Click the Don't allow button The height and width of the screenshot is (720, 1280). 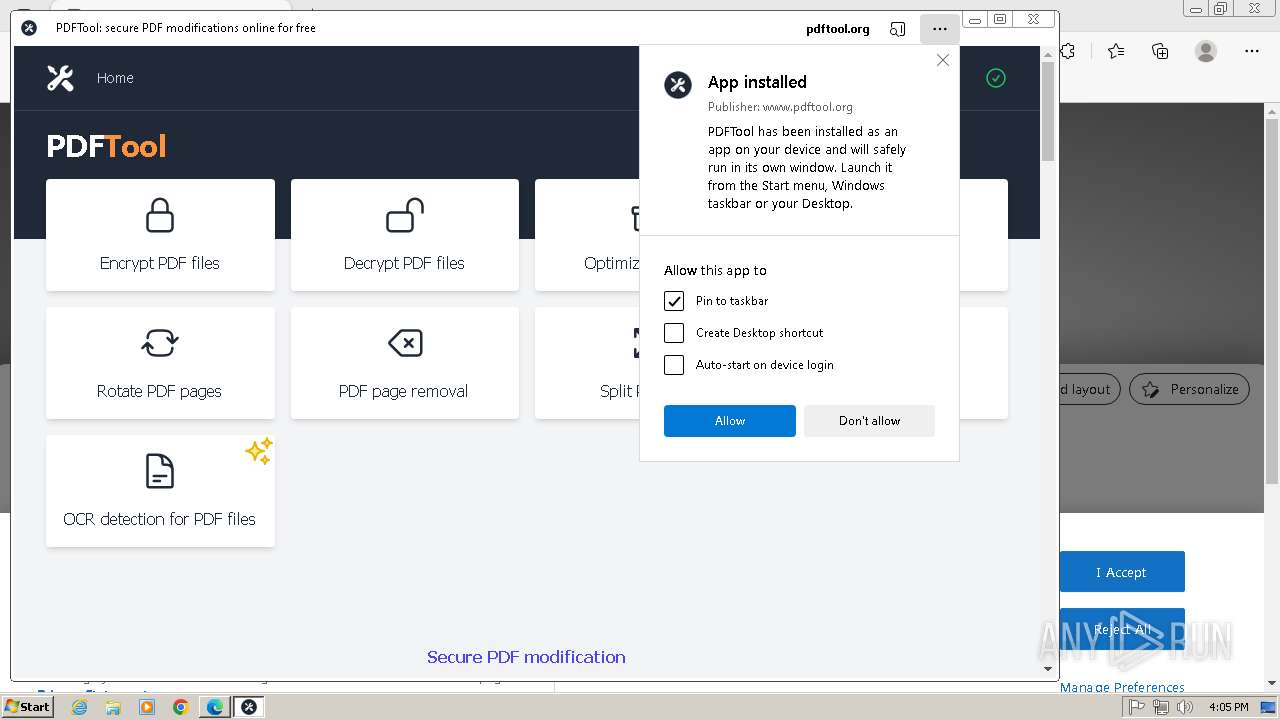click(869, 421)
